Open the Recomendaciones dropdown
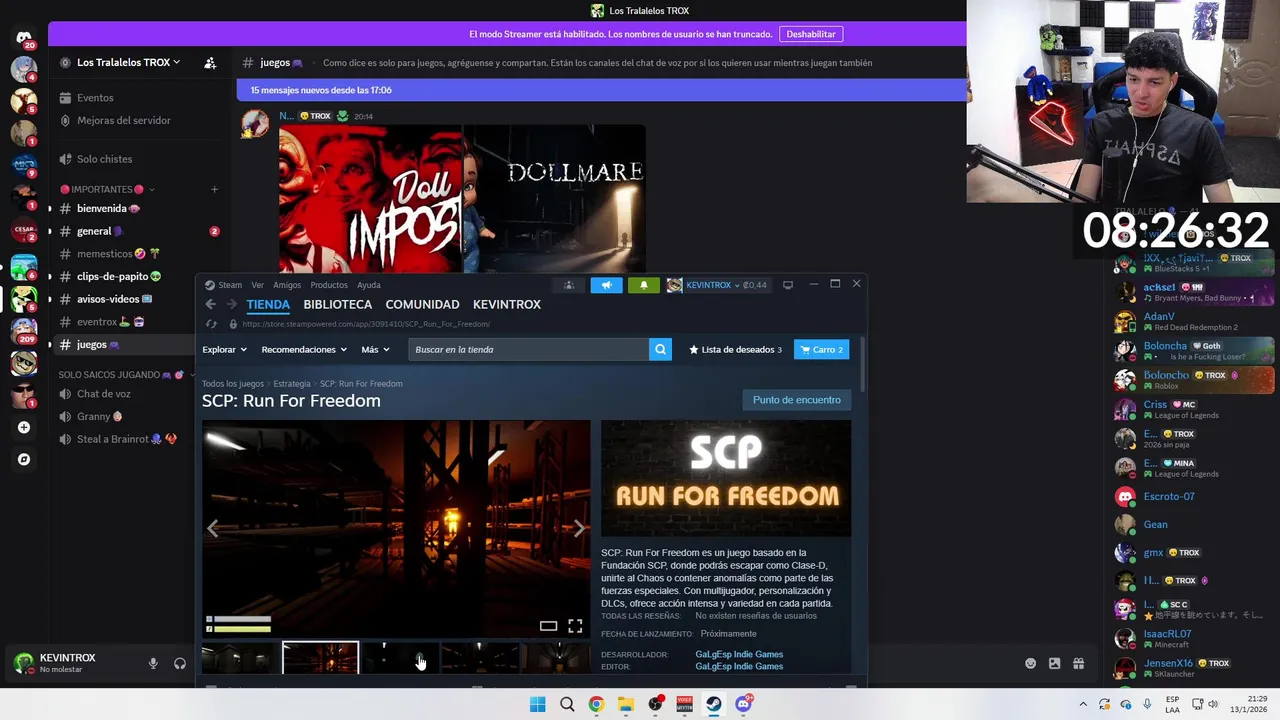The height and width of the screenshot is (720, 1280). click(x=304, y=349)
